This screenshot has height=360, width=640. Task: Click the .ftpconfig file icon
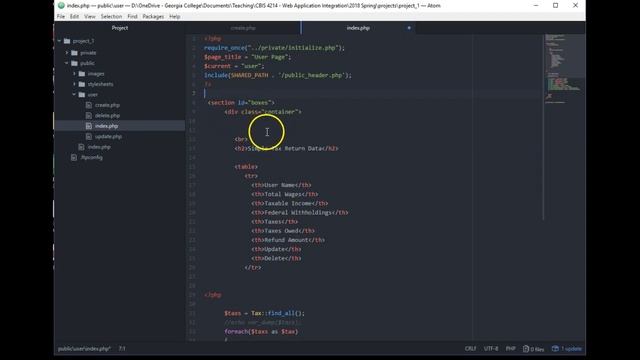(x=74, y=157)
